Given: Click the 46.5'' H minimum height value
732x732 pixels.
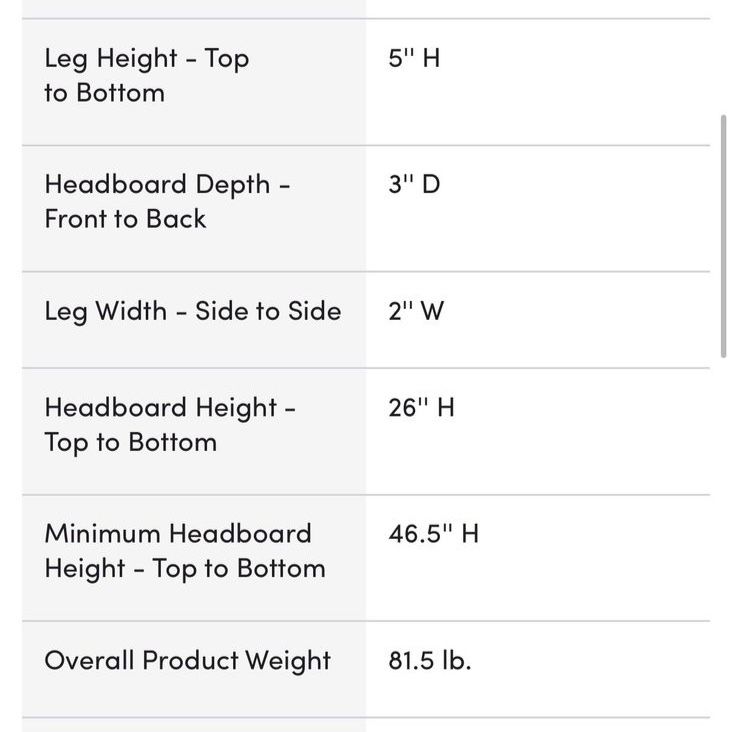Looking at the screenshot, I should [x=434, y=534].
